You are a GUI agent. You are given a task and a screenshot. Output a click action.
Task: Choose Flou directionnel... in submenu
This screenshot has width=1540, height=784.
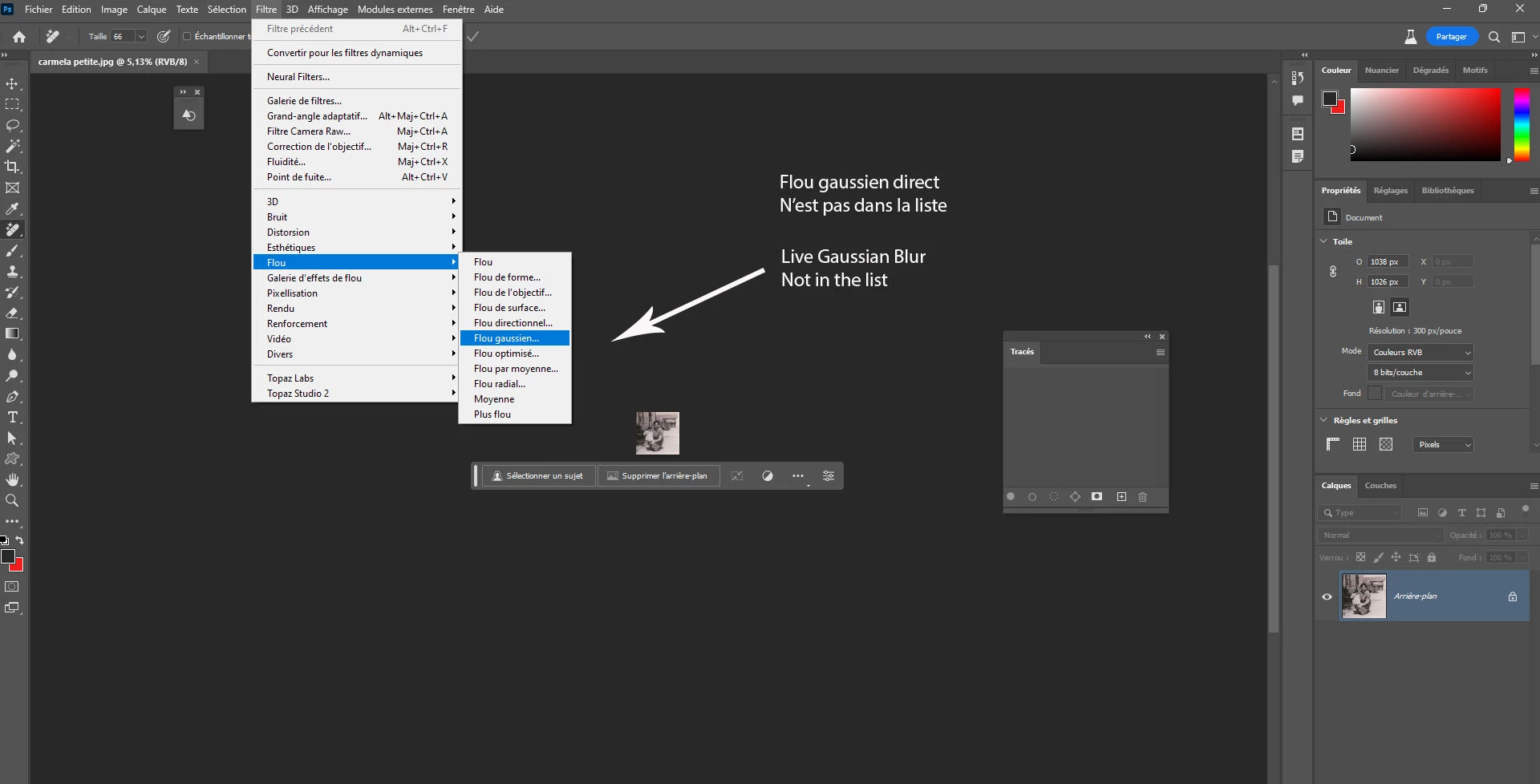click(x=515, y=323)
